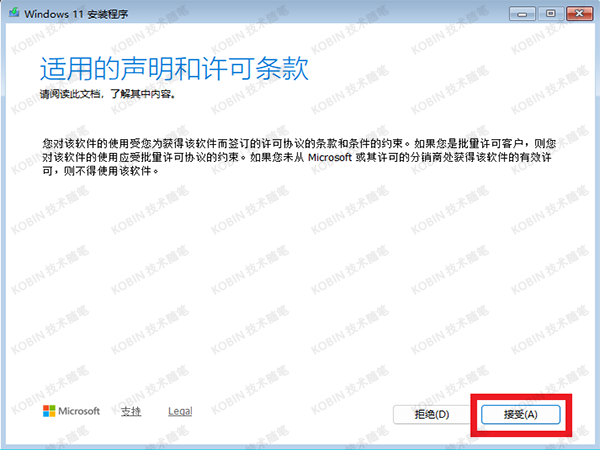The width and height of the screenshot is (600, 450).
Task: Close the Windows 11 安装程序 window
Action: (579, 14)
